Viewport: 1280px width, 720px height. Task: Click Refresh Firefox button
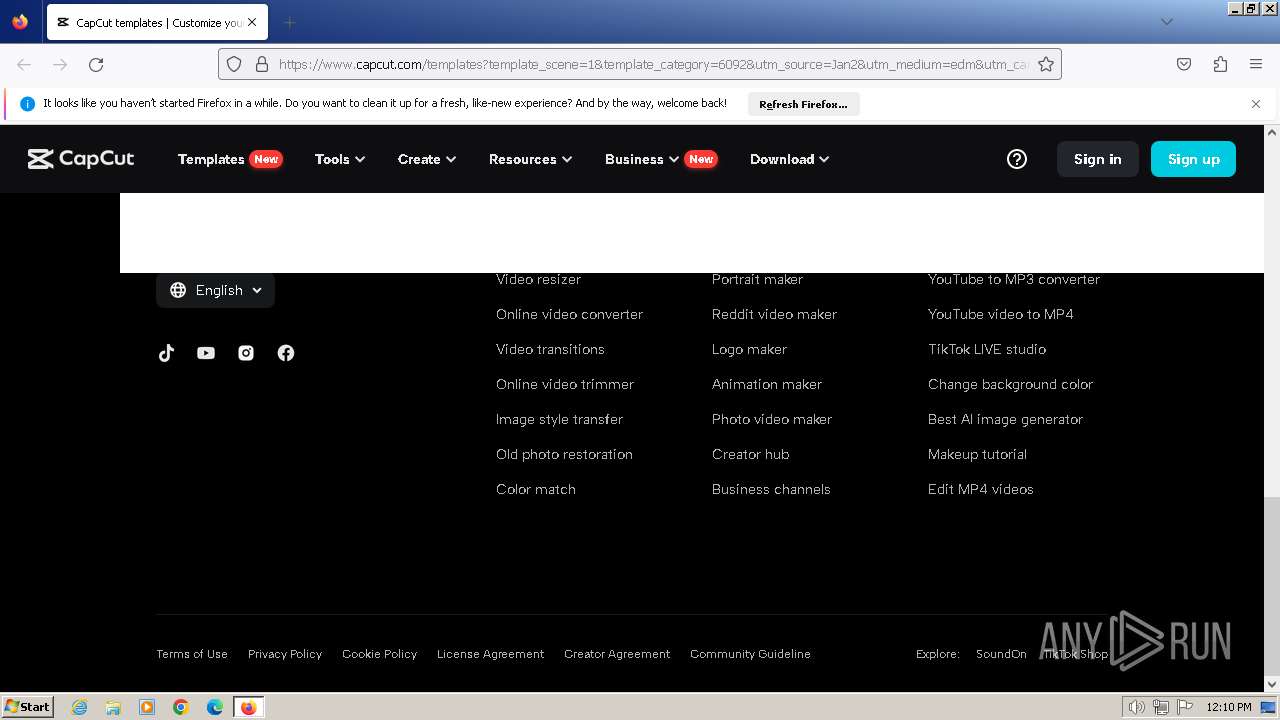pyautogui.click(x=803, y=104)
